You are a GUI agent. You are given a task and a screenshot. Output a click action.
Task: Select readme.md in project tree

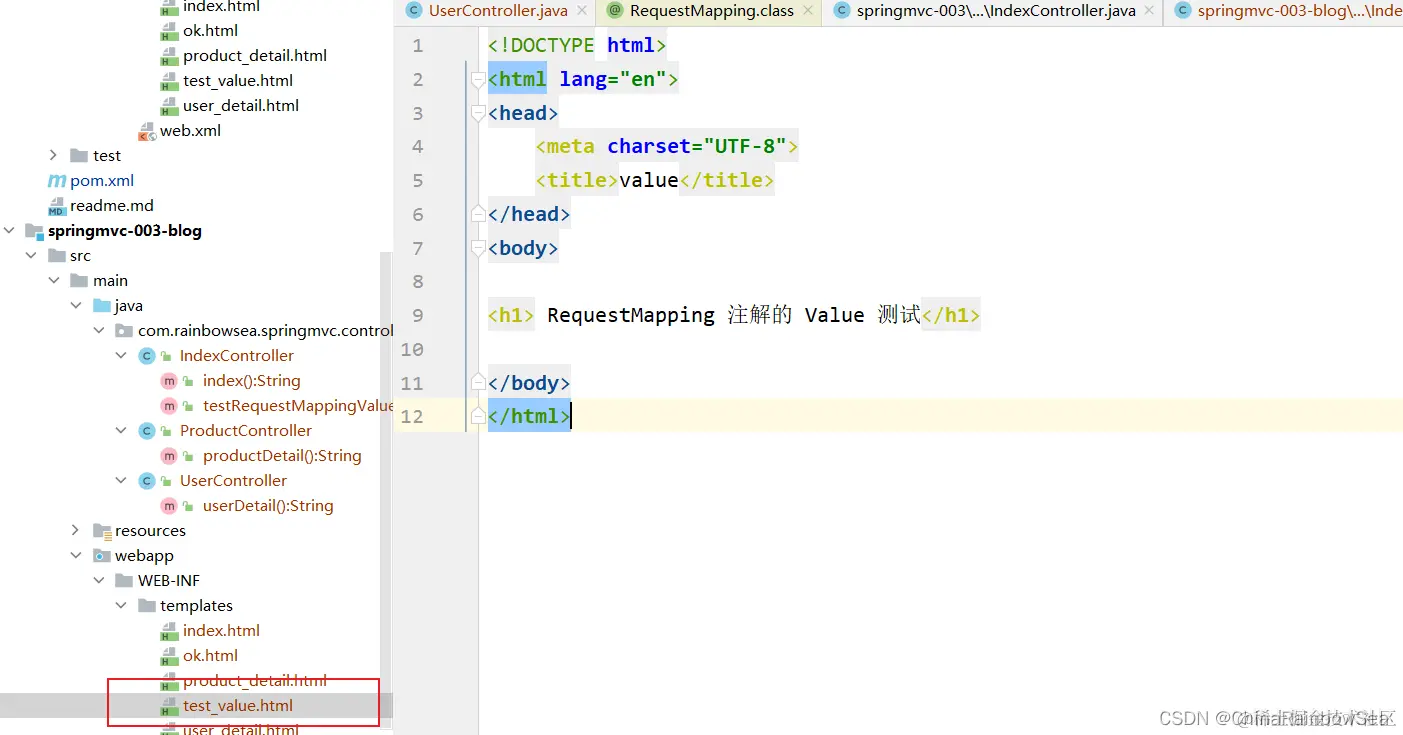[x=112, y=205]
